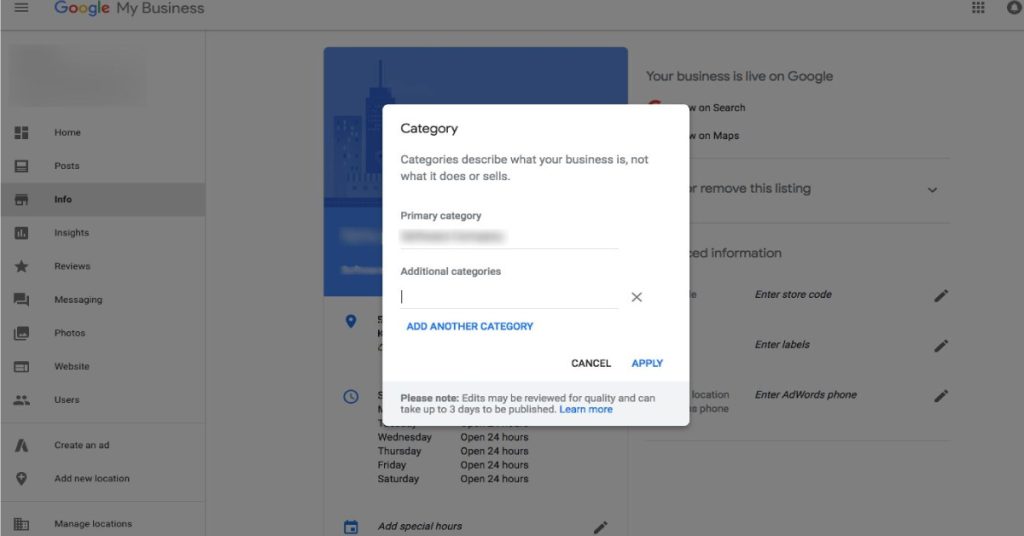Click the Reviews star icon
The image size is (1024, 536).
(22, 266)
